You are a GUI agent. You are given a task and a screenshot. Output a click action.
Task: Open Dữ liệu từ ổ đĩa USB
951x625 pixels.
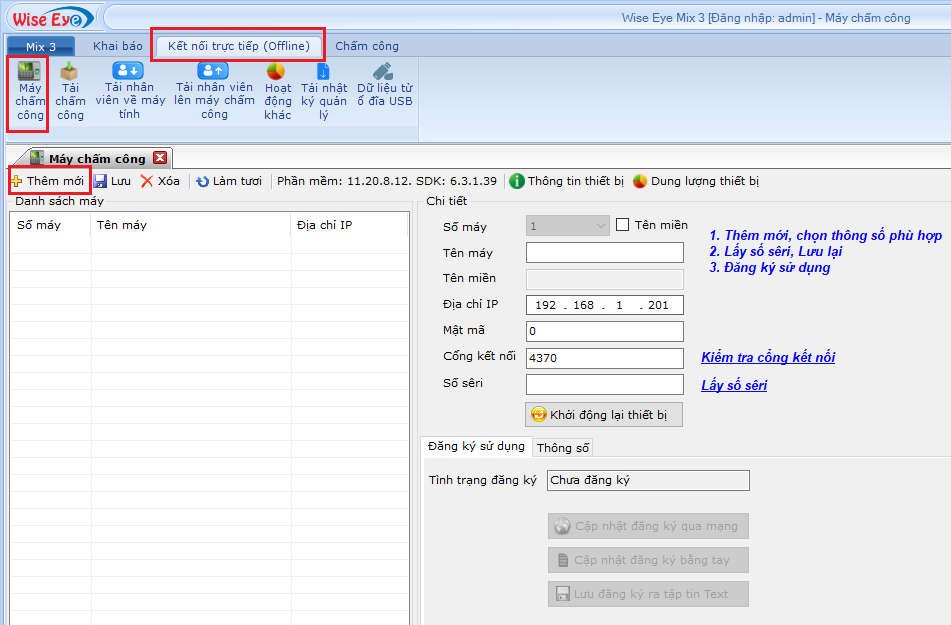384,87
